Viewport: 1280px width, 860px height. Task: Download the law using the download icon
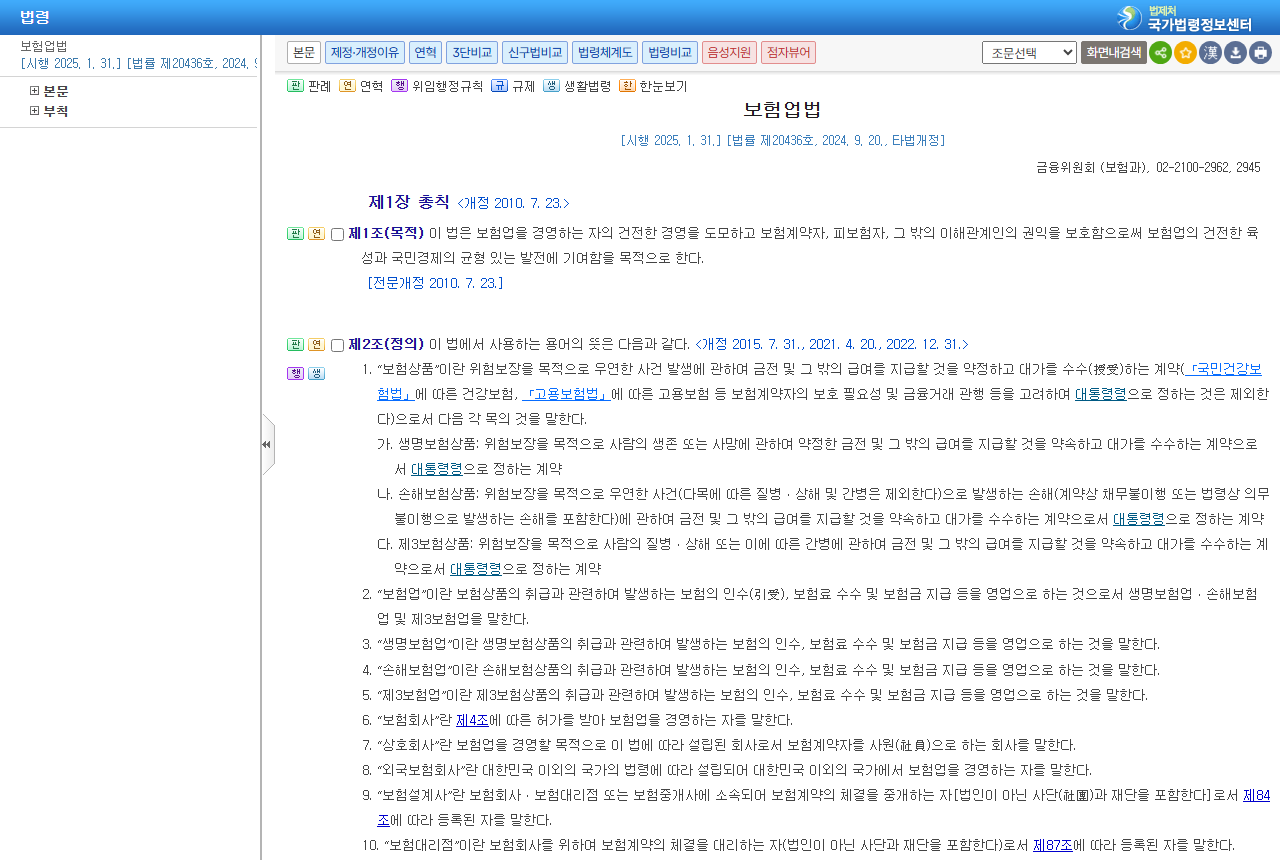[x=1235, y=53]
